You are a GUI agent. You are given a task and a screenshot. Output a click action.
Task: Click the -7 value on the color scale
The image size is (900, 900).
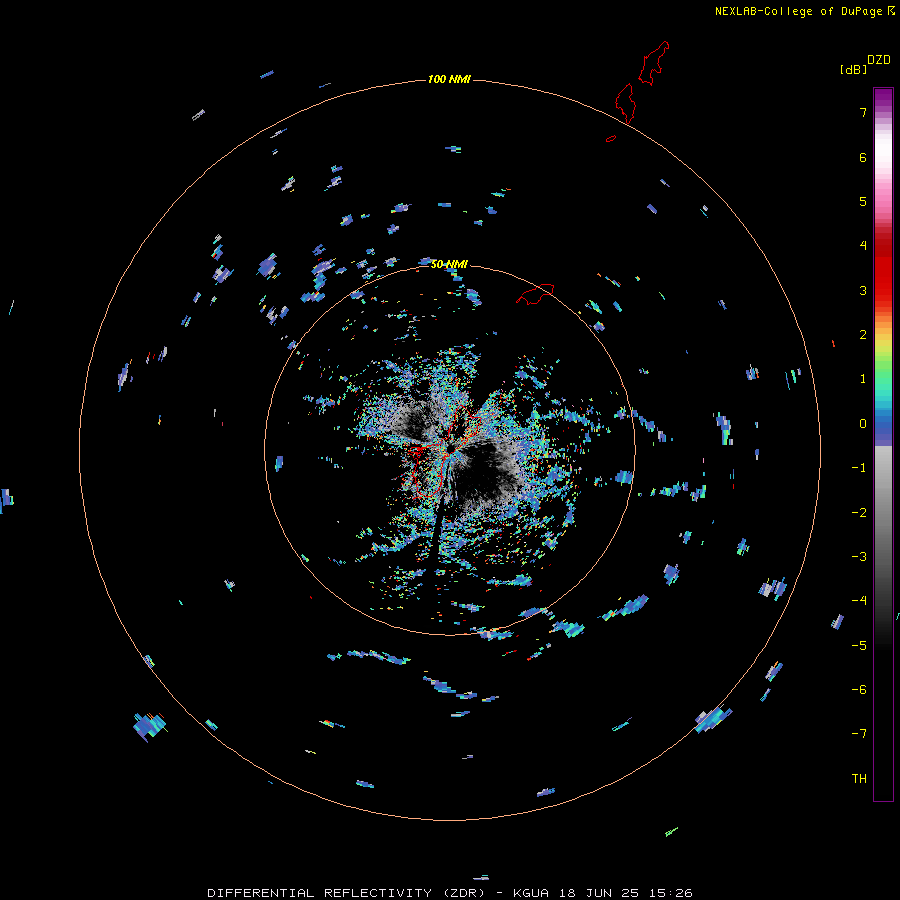(859, 734)
